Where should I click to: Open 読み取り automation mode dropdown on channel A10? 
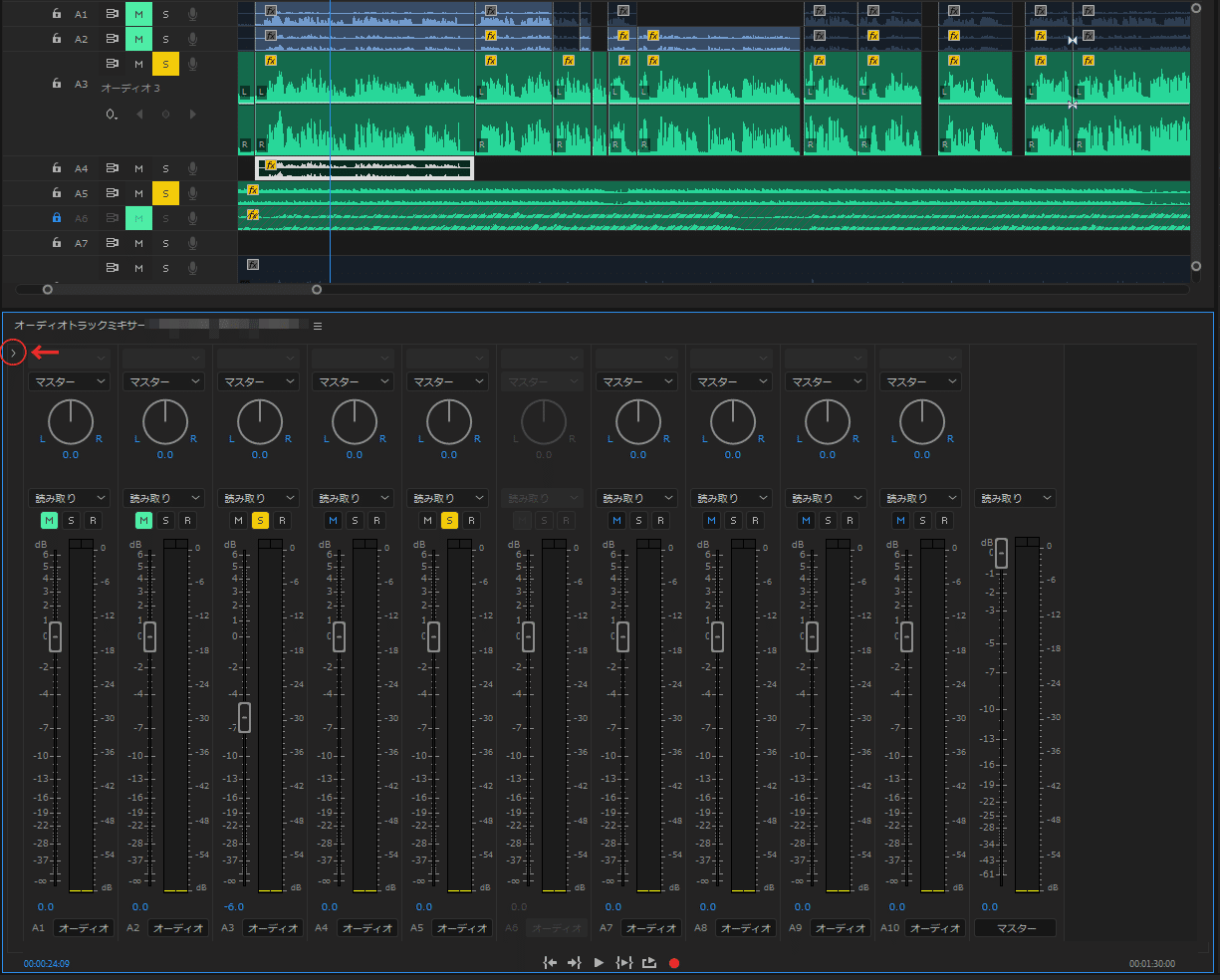coord(921,498)
